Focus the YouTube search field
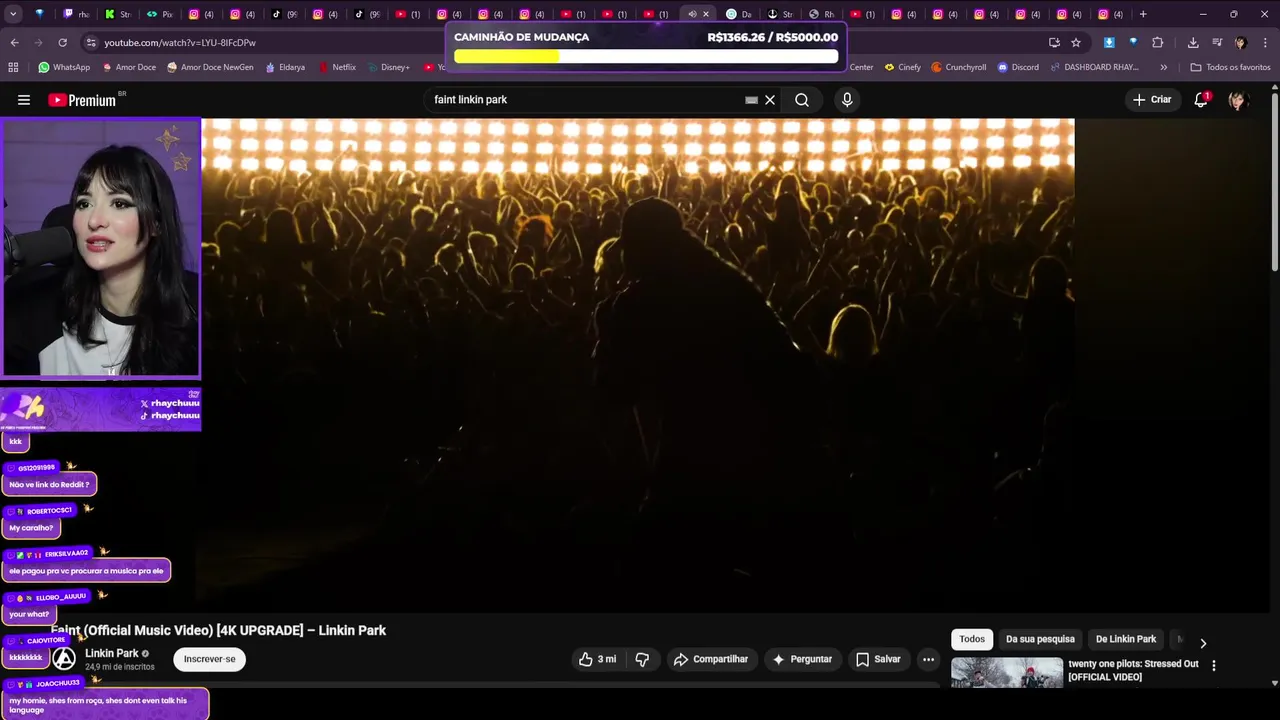 click(585, 100)
